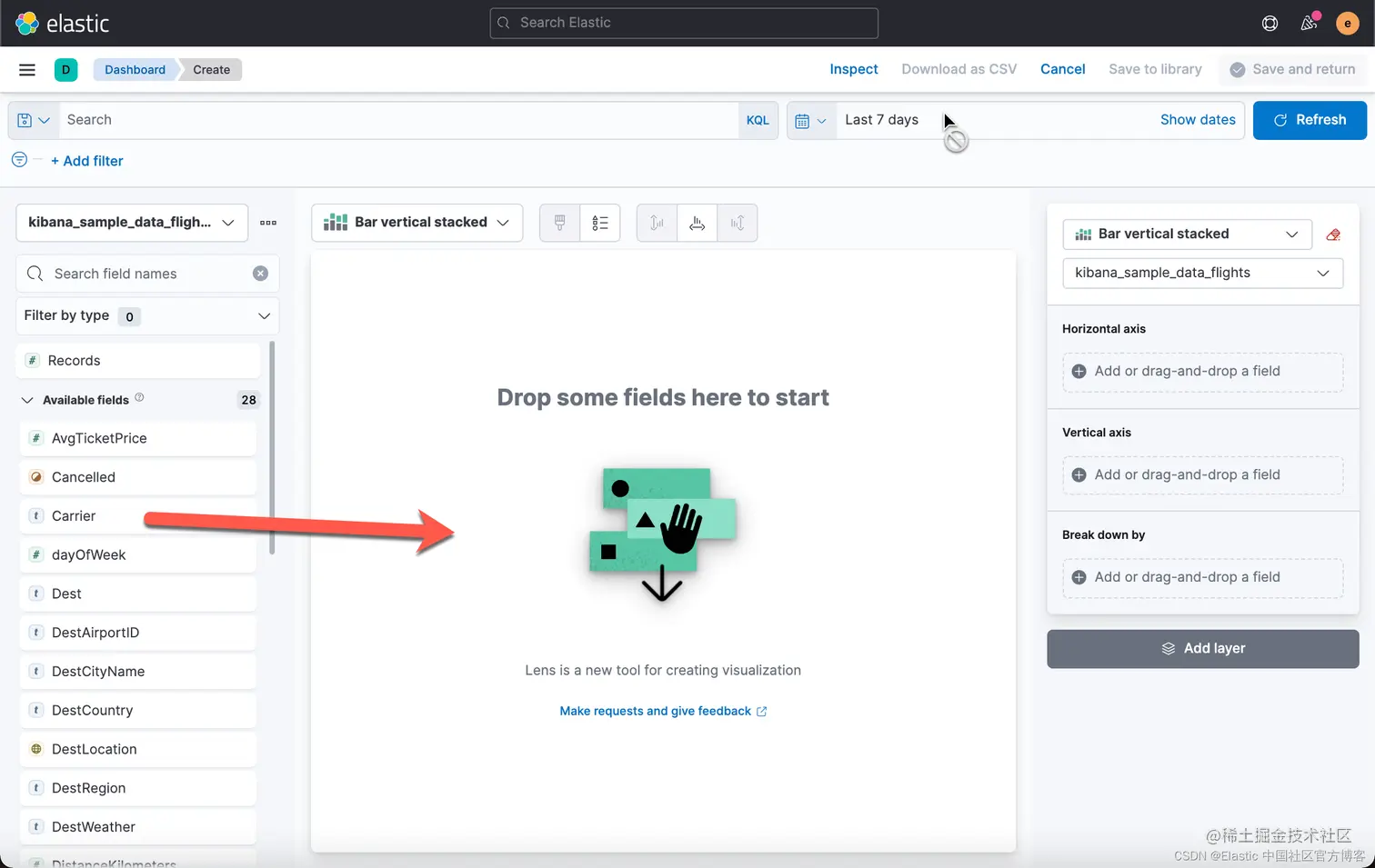Click Inspect in the top menu

click(x=853, y=69)
